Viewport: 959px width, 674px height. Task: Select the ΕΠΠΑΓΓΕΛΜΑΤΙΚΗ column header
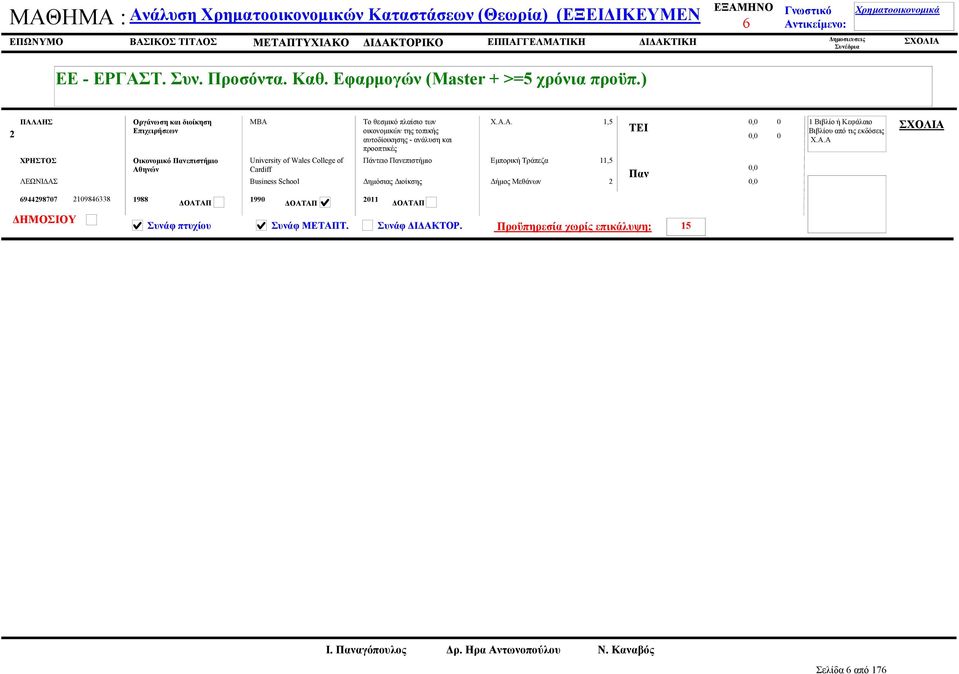pos(536,42)
